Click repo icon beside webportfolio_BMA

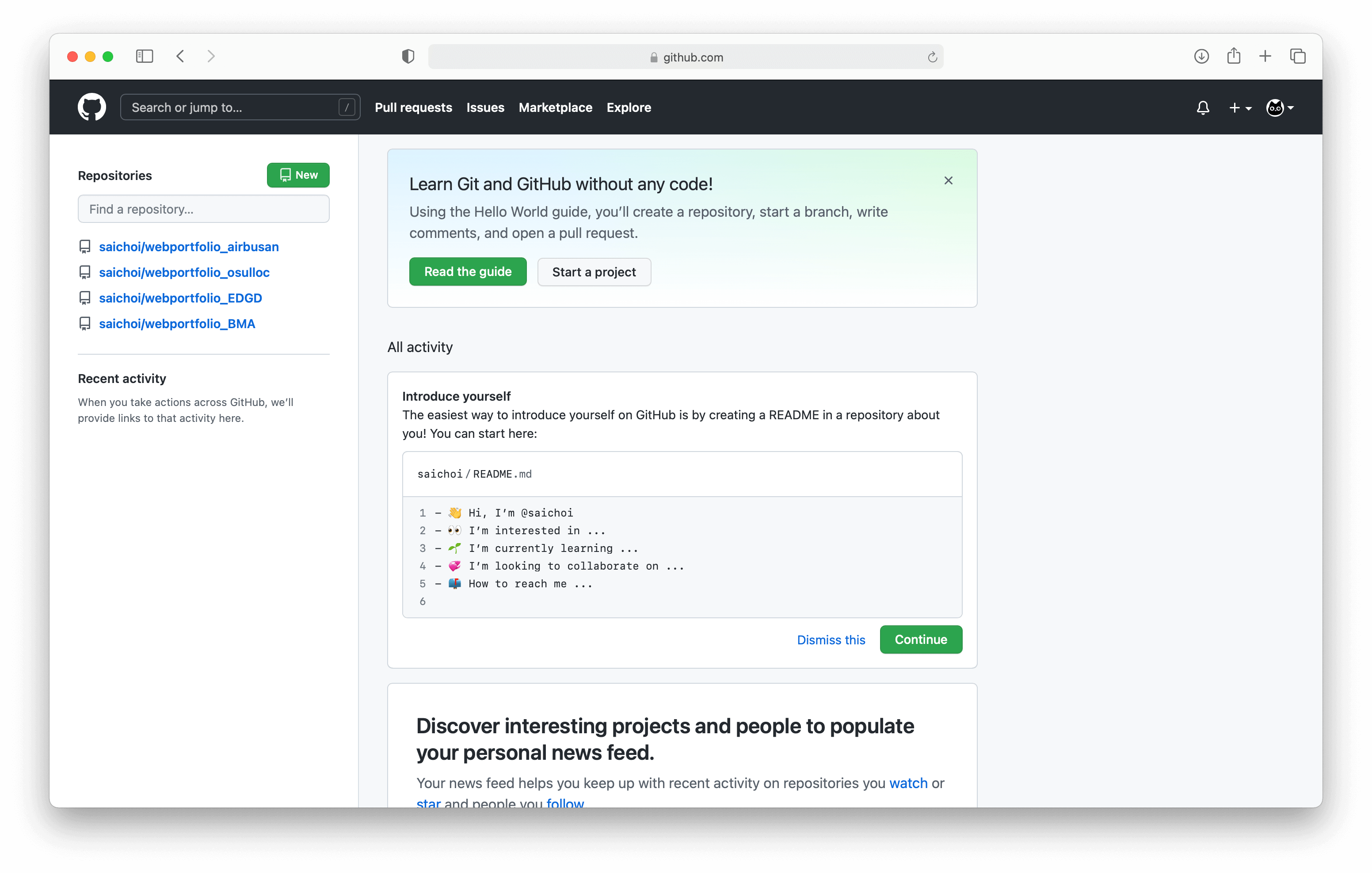point(85,324)
